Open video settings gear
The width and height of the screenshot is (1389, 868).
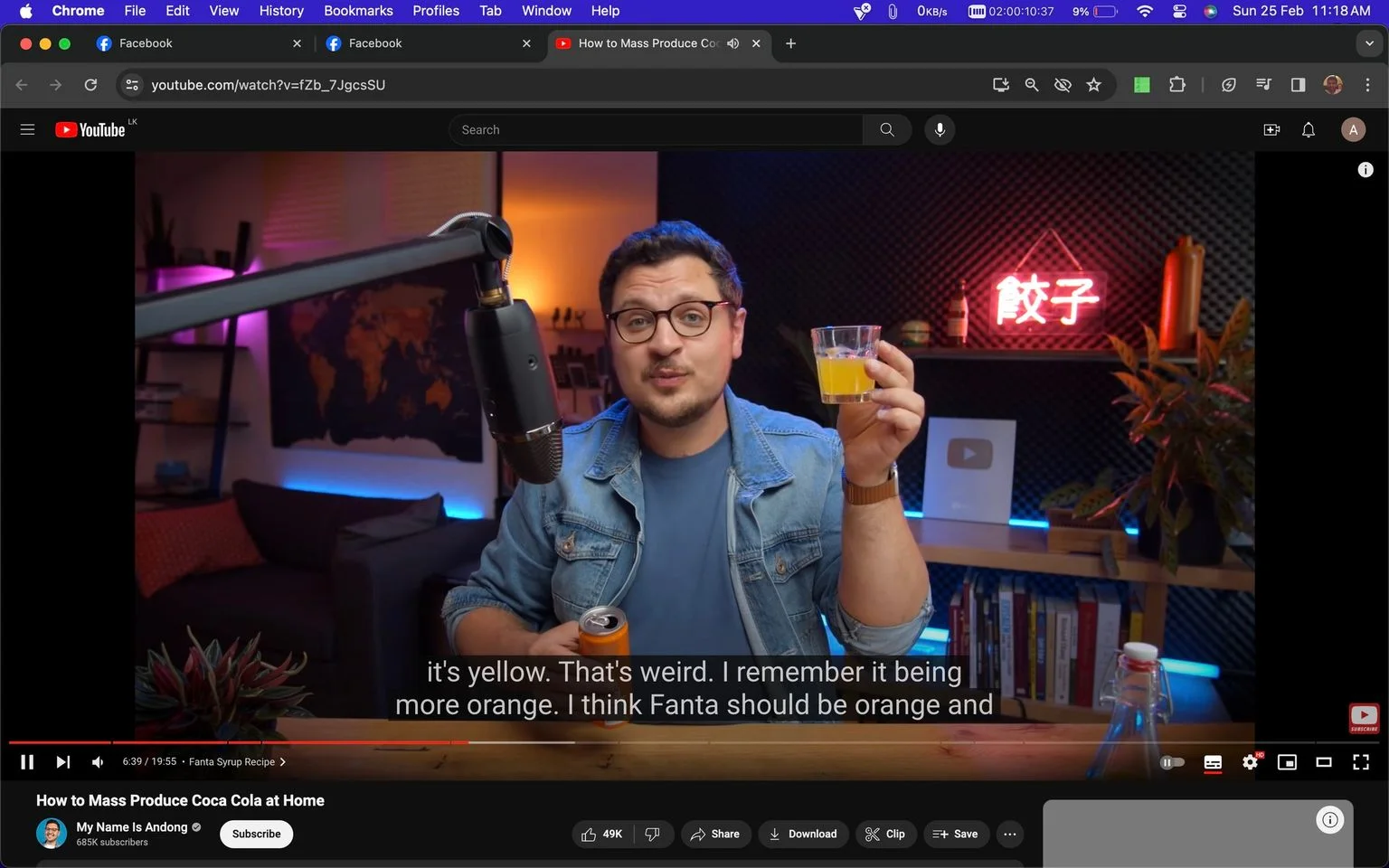1250,762
